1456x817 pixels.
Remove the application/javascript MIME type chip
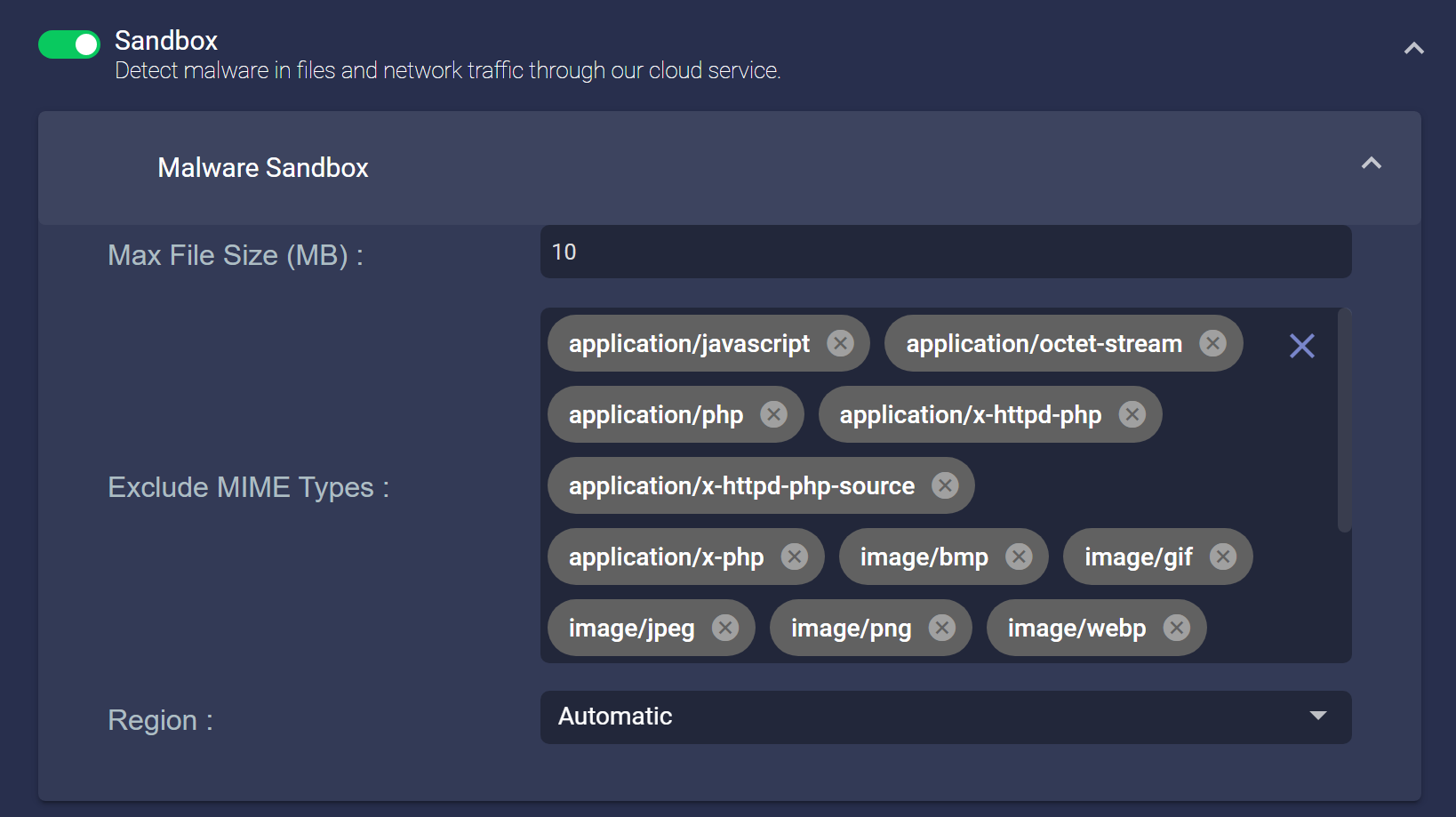click(840, 343)
